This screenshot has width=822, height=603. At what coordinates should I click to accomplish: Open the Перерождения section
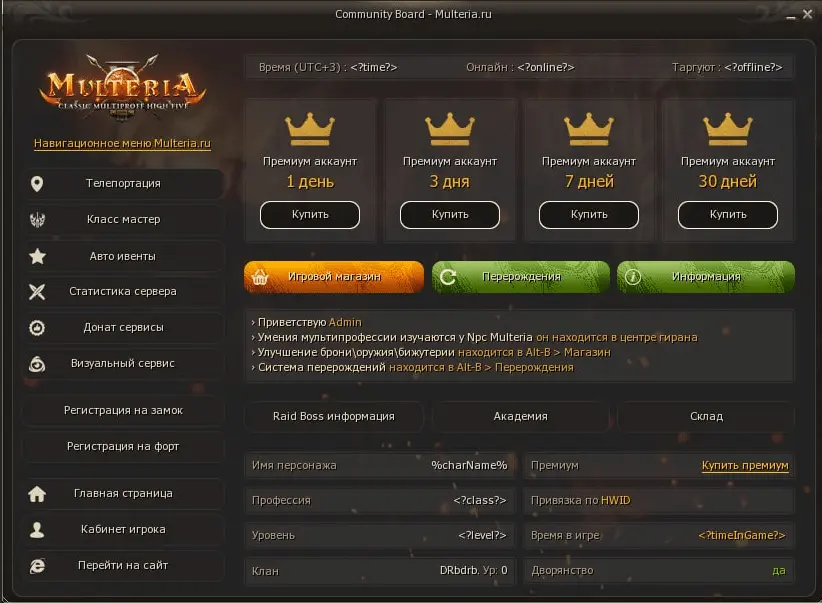[521, 277]
